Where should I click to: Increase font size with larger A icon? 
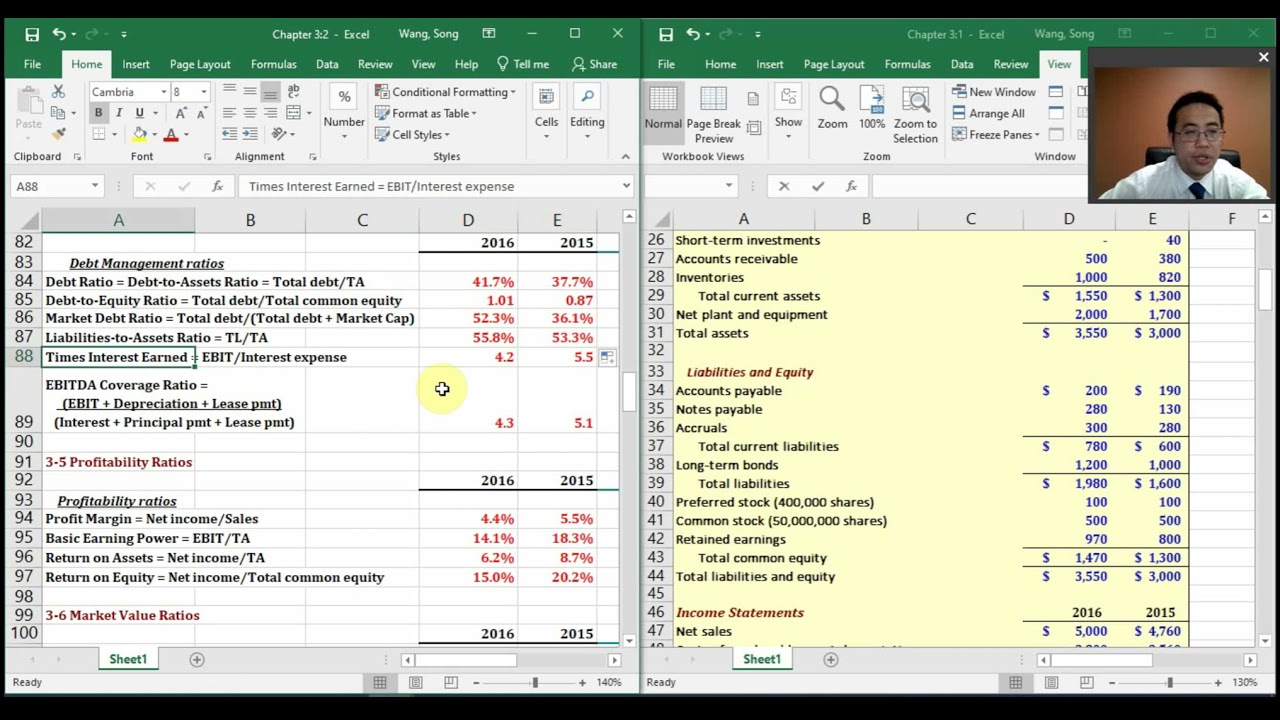point(183,113)
